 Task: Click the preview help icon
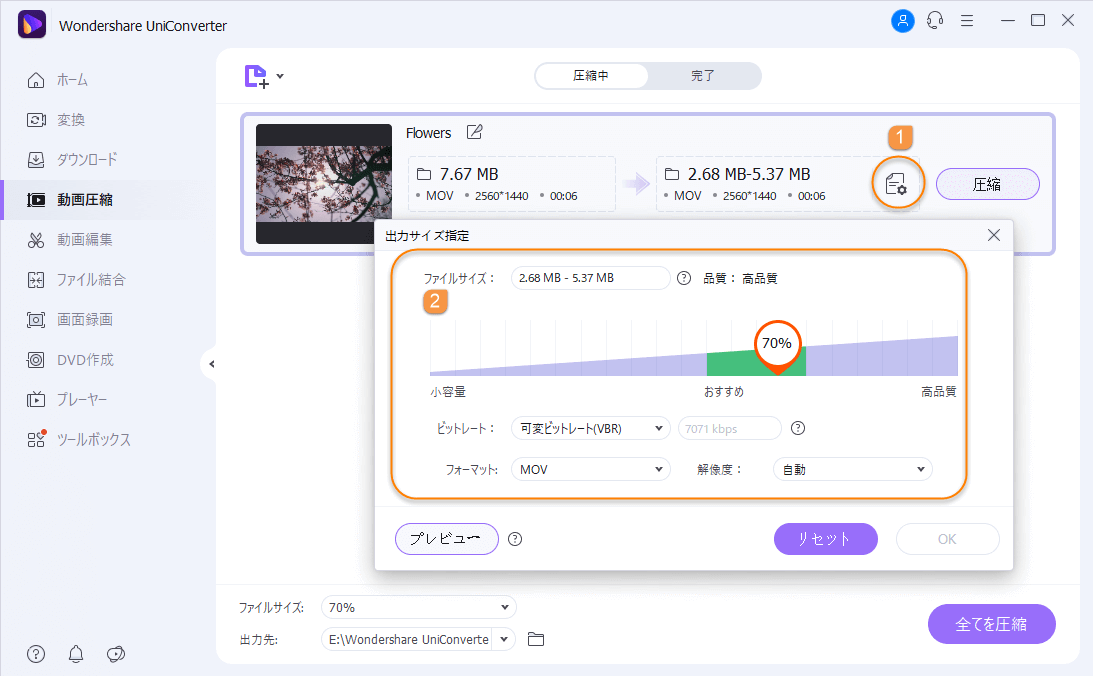coord(515,539)
